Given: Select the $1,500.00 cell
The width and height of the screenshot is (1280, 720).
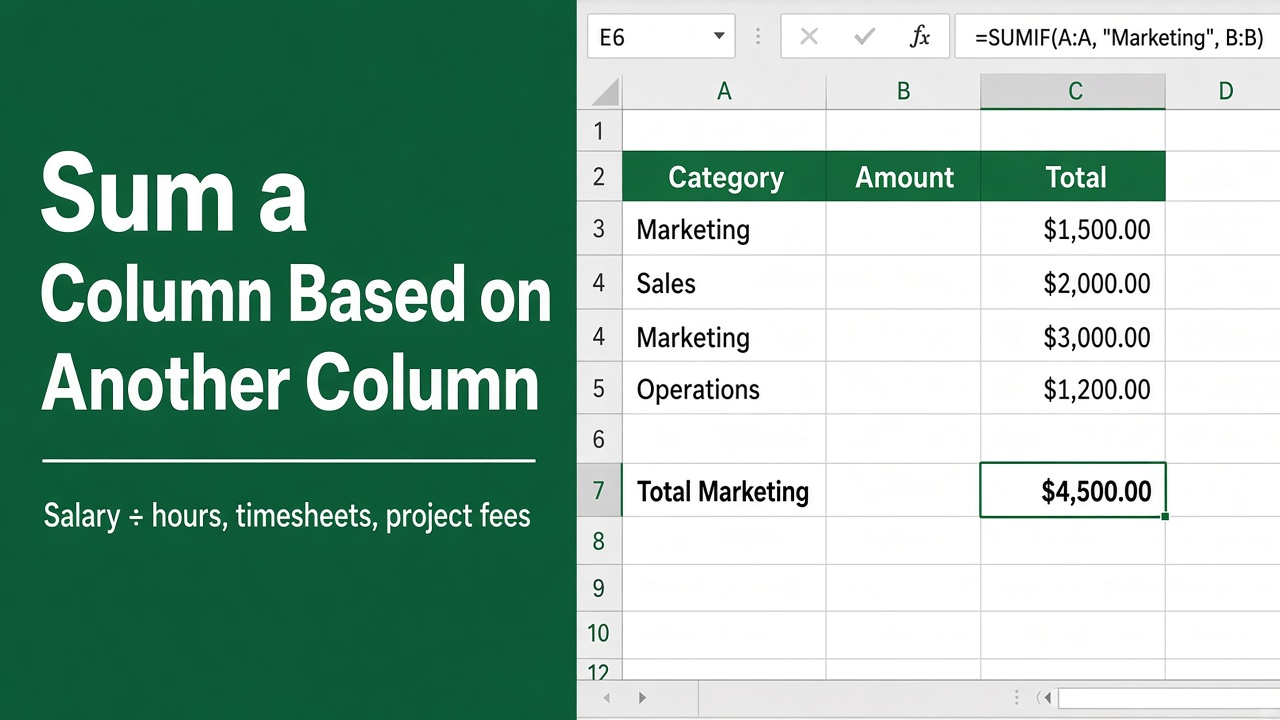Looking at the screenshot, I should point(1074,229).
